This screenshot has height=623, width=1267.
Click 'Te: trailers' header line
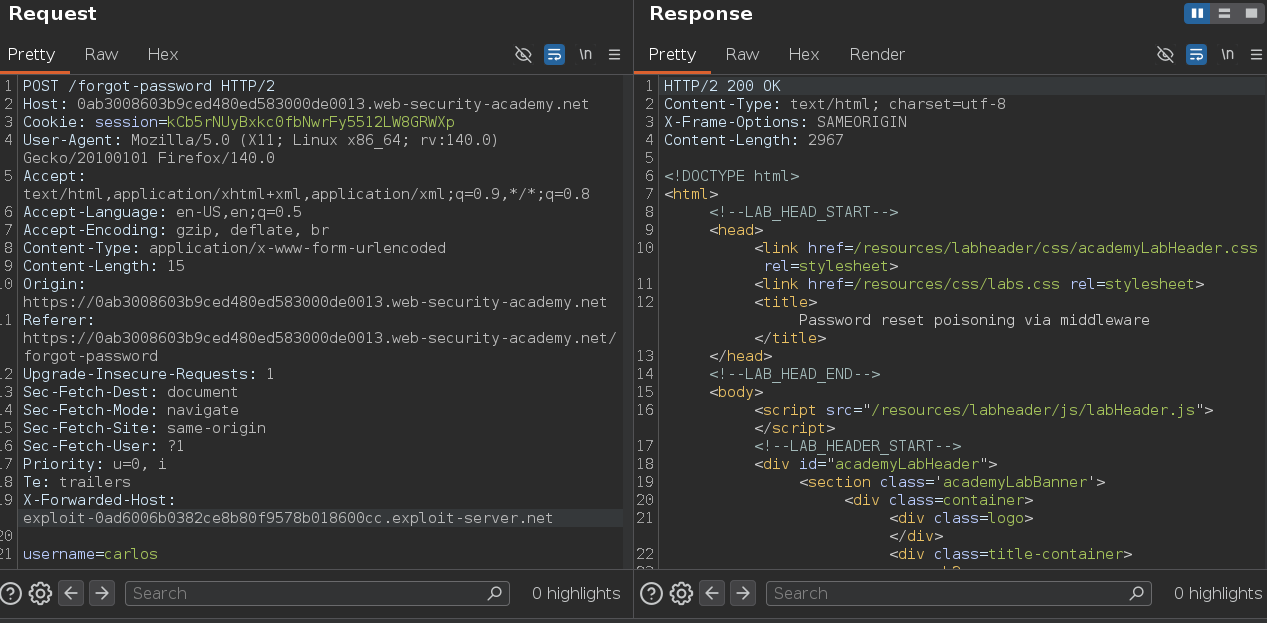[x=77, y=482]
